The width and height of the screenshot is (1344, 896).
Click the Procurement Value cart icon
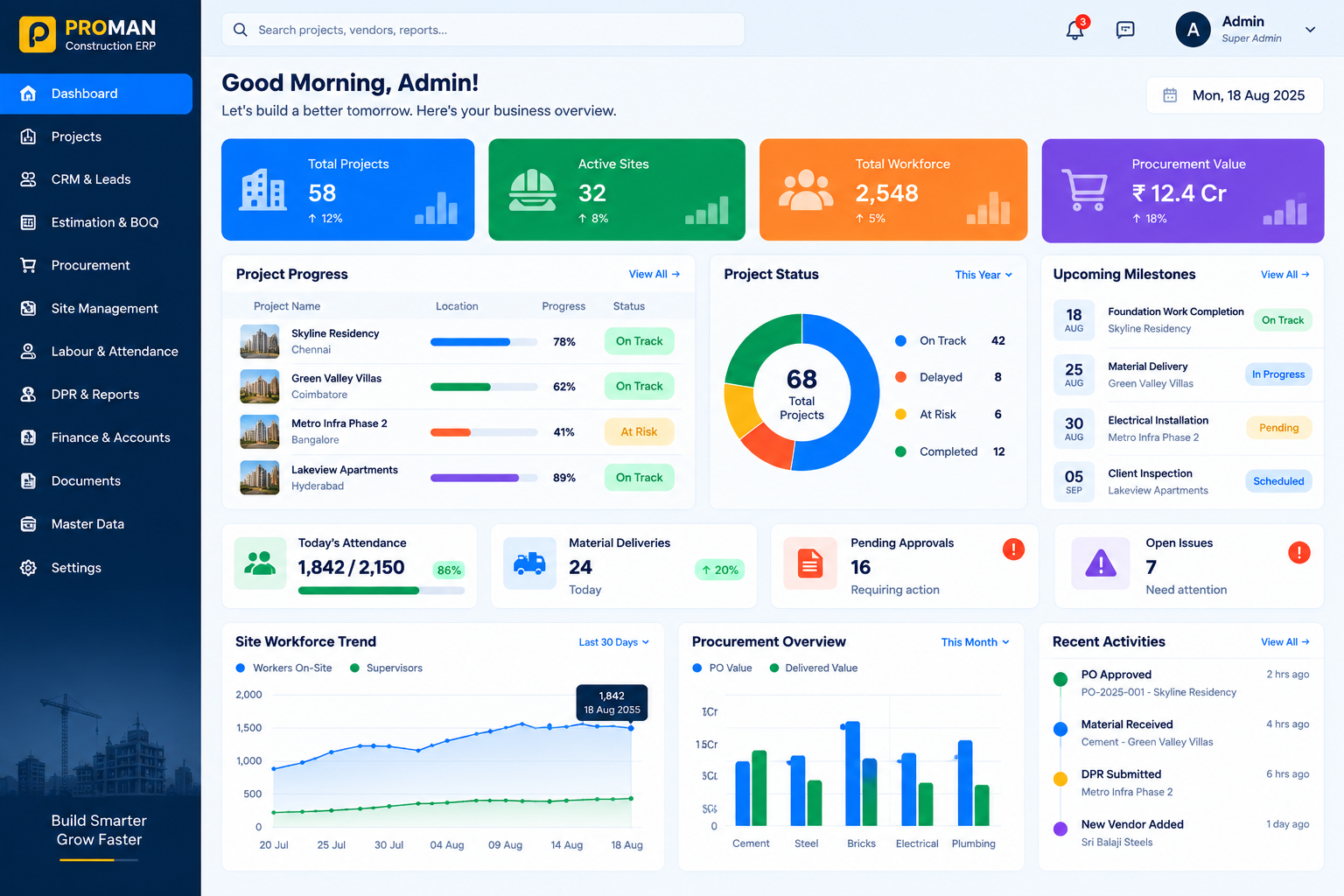[1084, 190]
